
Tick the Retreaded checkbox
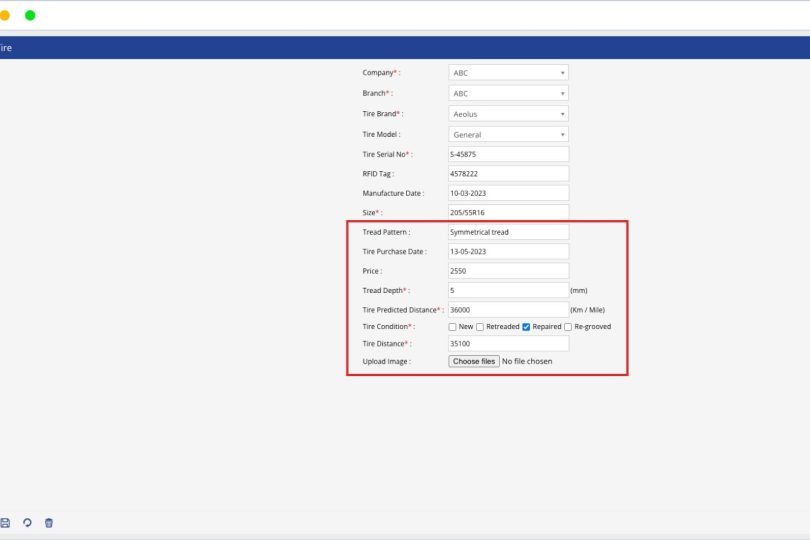coord(480,327)
